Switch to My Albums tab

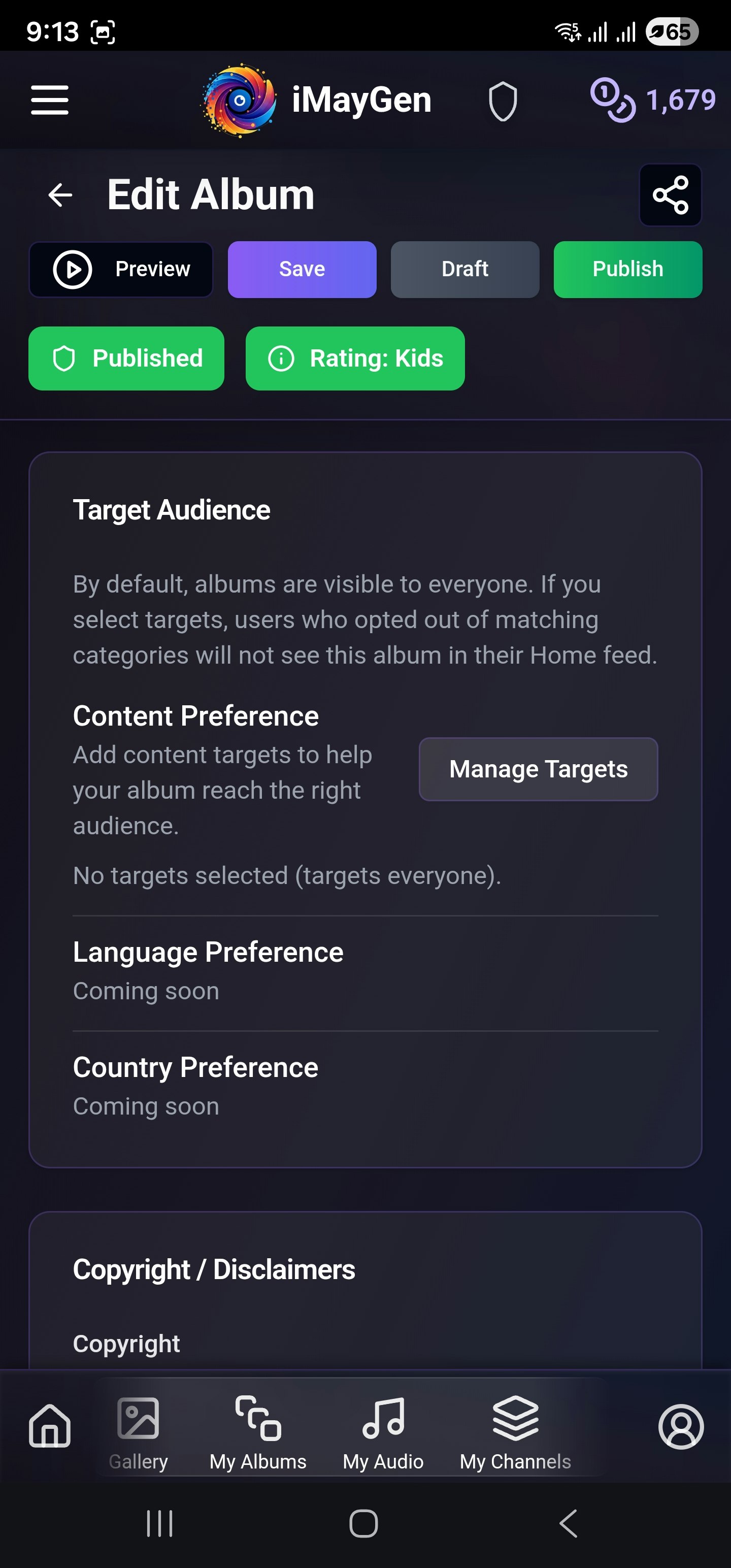(258, 1433)
